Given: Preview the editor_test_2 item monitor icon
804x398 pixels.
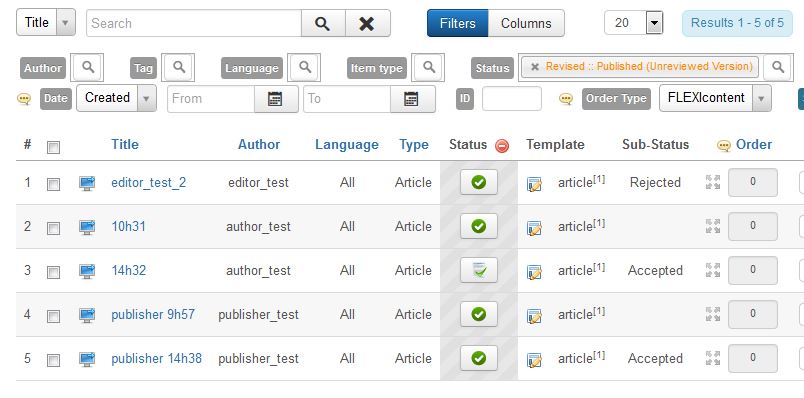Looking at the screenshot, I should tap(87, 183).
